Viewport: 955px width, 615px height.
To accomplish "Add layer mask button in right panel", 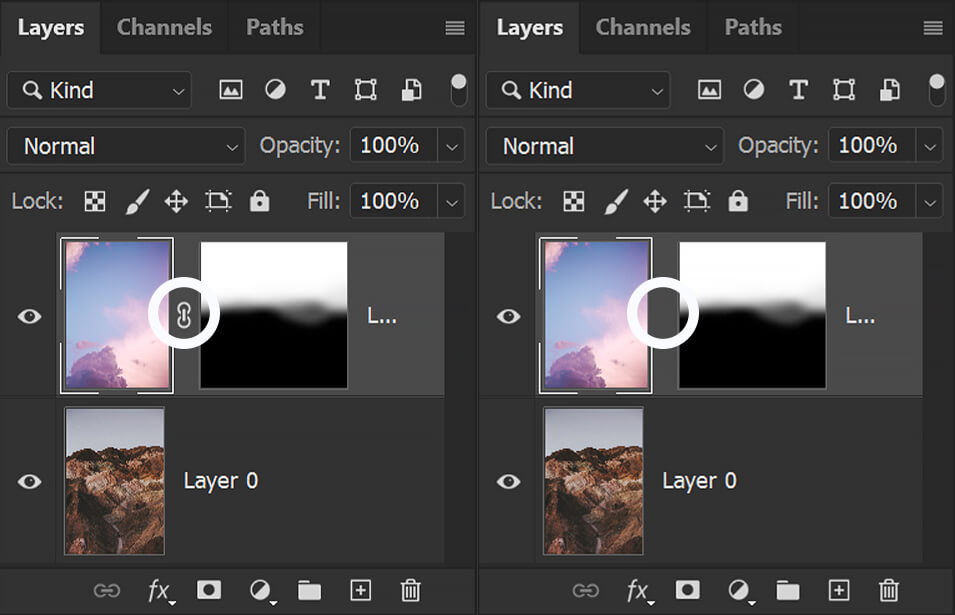I will pos(688,590).
